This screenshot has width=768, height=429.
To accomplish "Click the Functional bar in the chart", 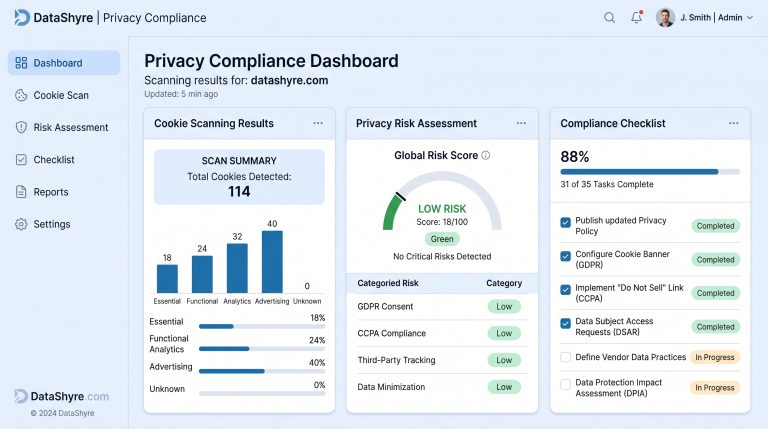I will [202, 274].
